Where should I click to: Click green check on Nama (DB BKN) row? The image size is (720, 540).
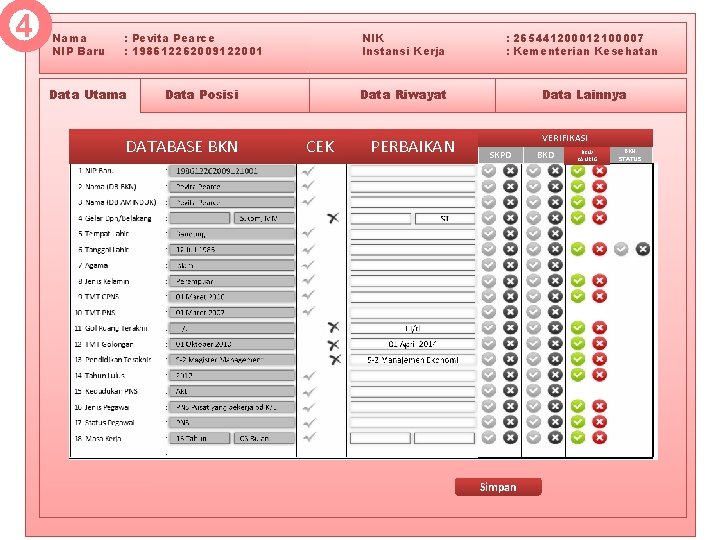[578, 186]
